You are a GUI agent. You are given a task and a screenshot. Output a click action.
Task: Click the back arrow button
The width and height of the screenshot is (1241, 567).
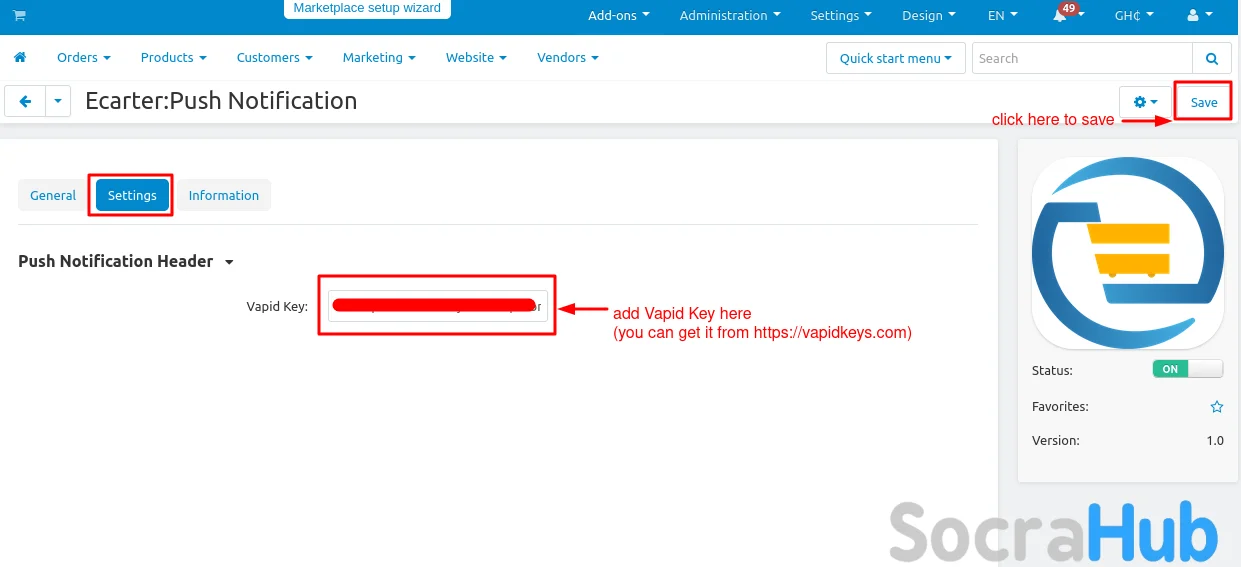pyautogui.click(x=25, y=101)
